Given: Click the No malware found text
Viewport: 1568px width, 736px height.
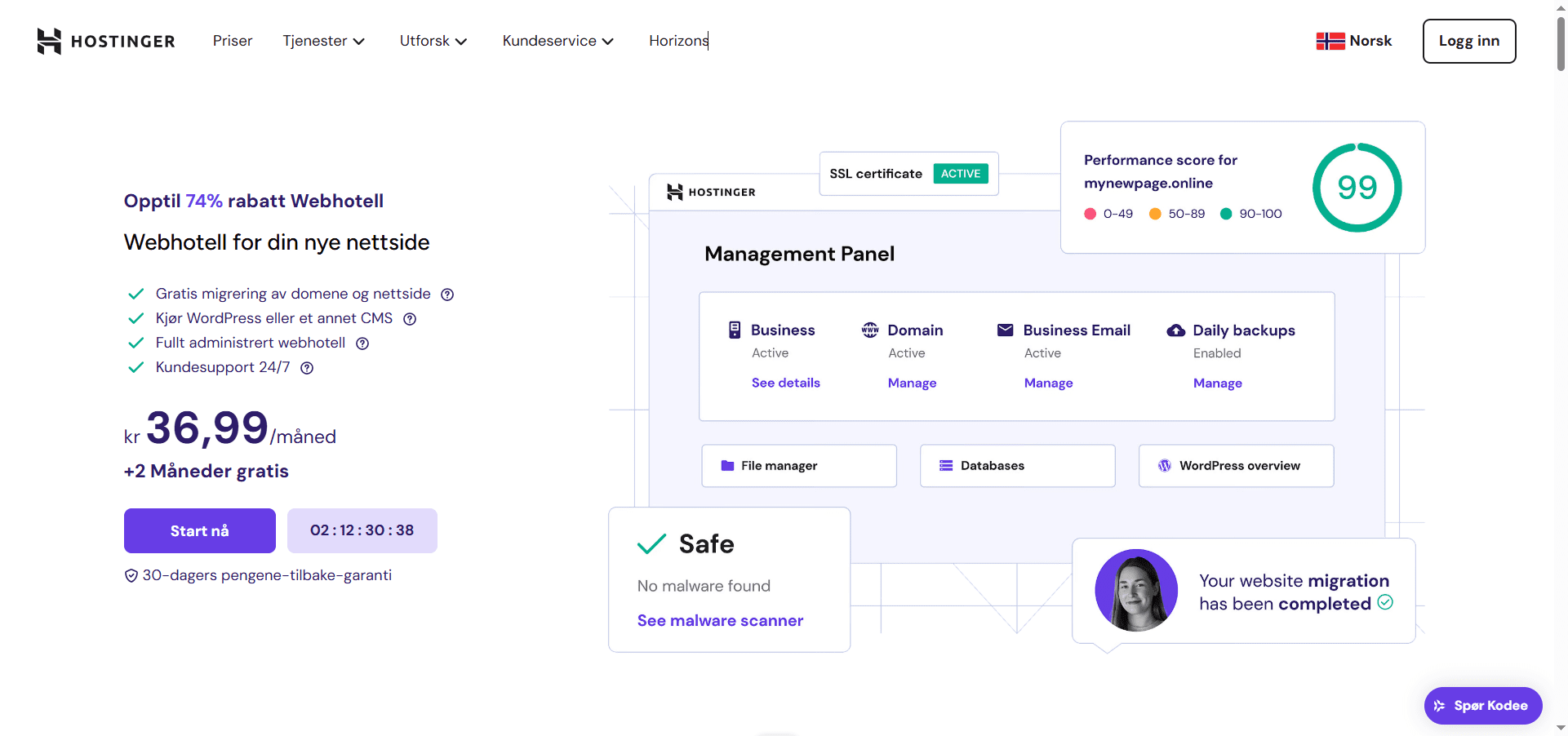Looking at the screenshot, I should coord(704,586).
